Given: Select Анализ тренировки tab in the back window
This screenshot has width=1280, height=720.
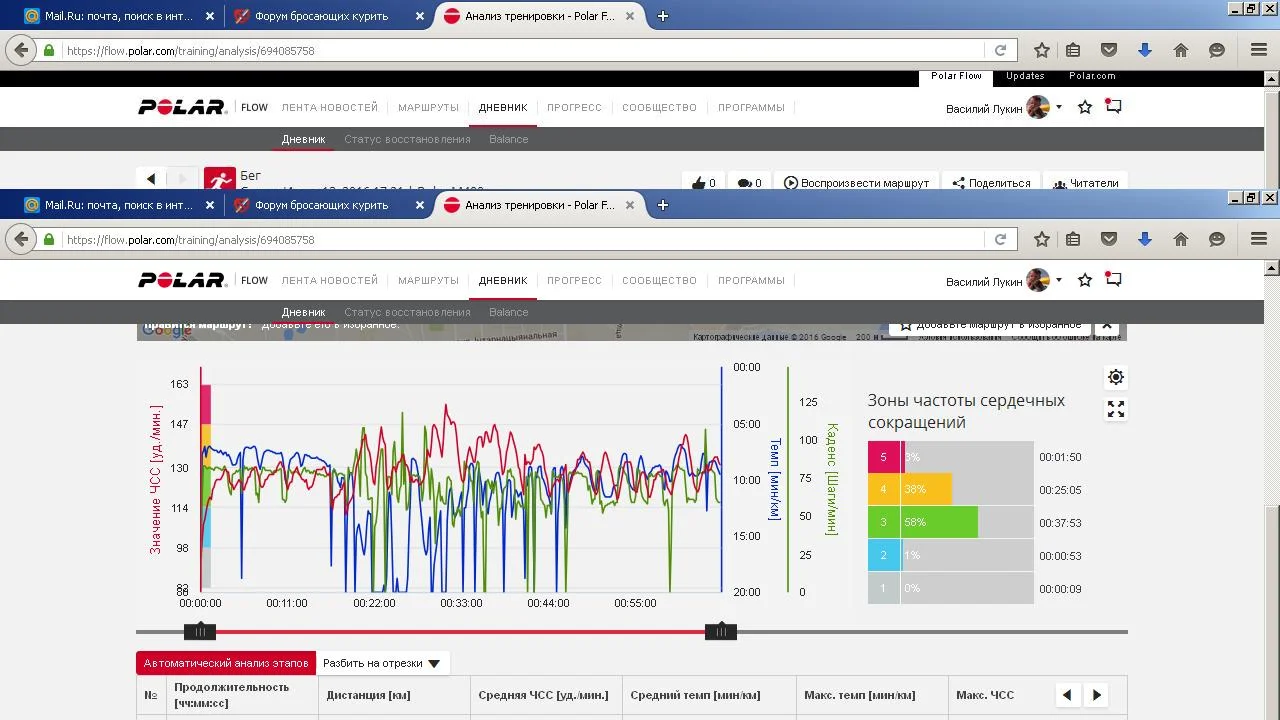Looking at the screenshot, I should click(x=538, y=16).
